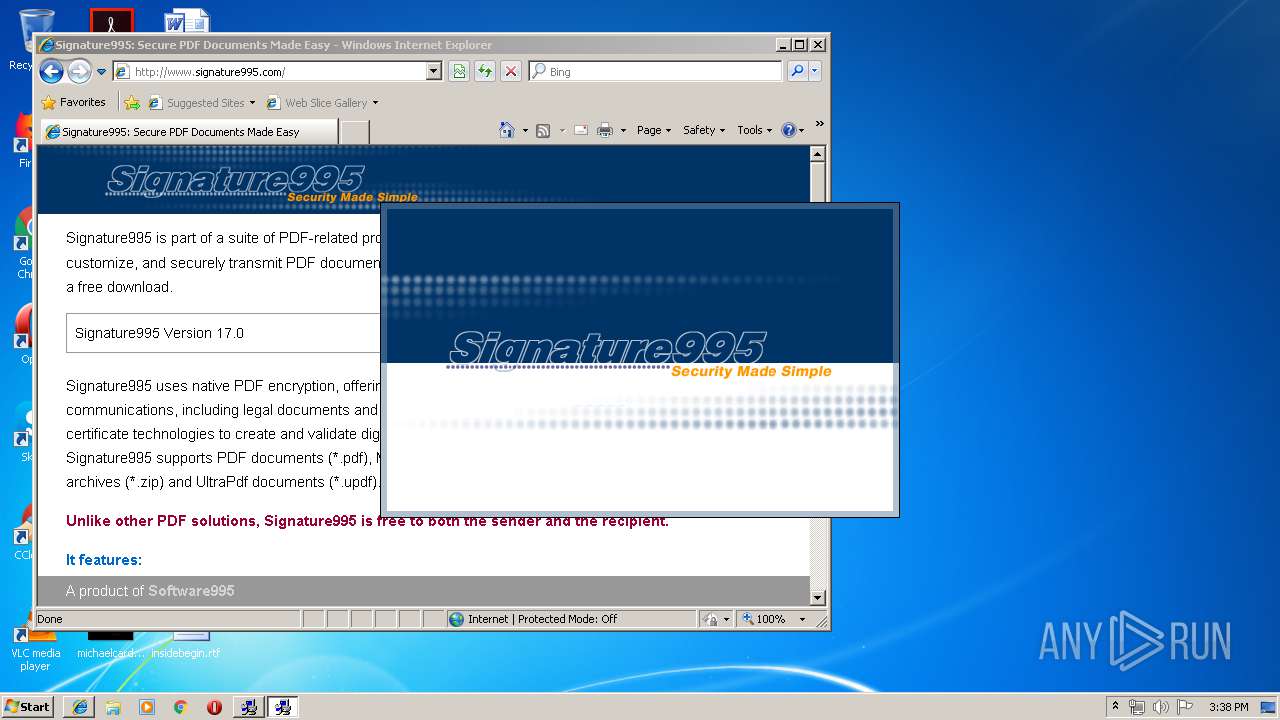Click Chrome icon on the taskbar

tap(181, 707)
